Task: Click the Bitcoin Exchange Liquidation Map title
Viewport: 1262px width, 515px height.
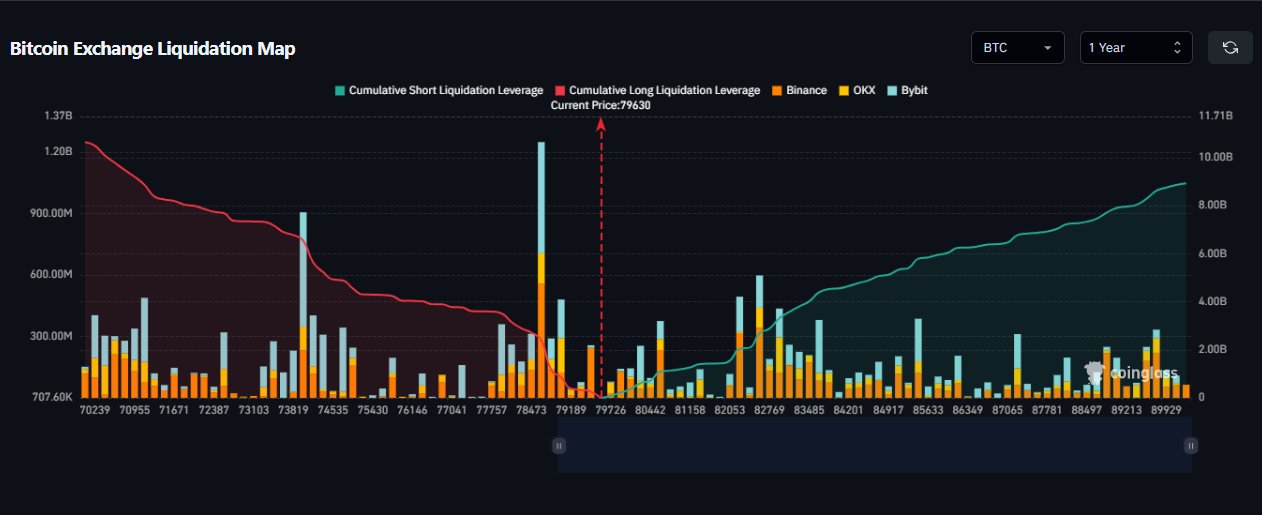Action: 153,48
